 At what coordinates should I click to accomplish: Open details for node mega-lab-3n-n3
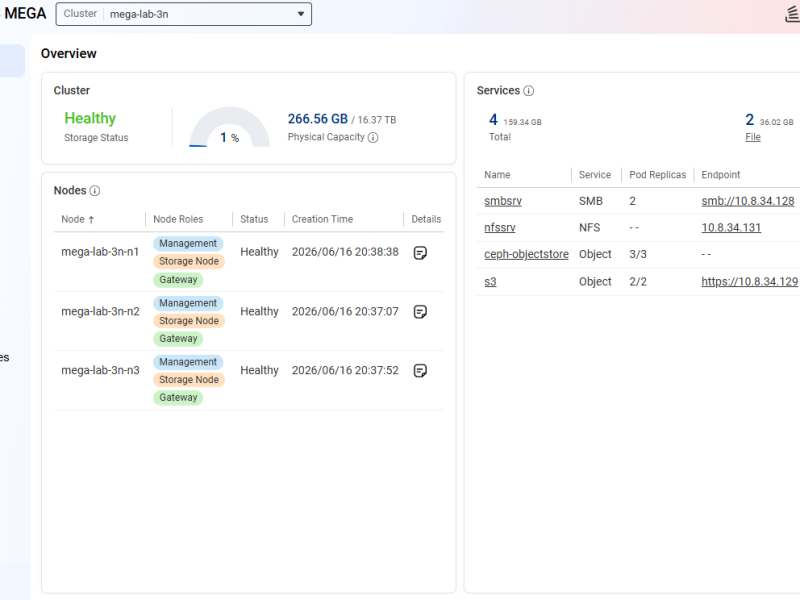pyautogui.click(x=420, y=370)
